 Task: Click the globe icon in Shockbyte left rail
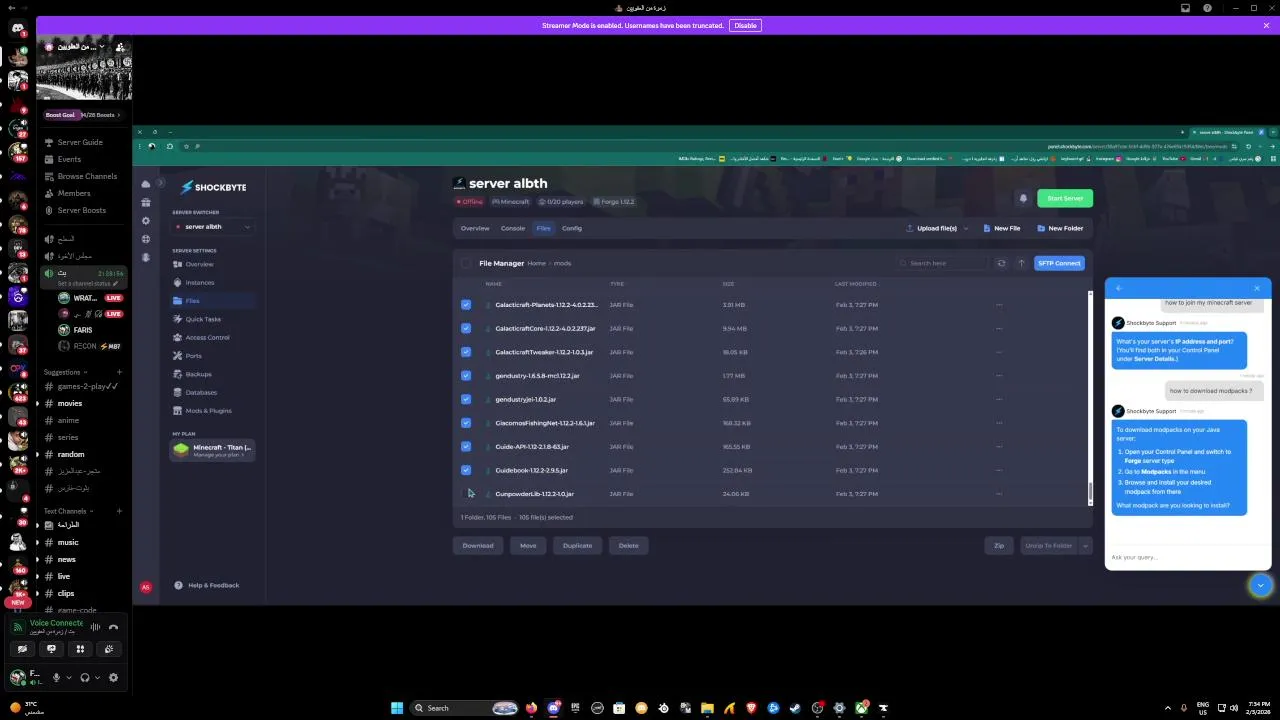[x=146, y=239]
